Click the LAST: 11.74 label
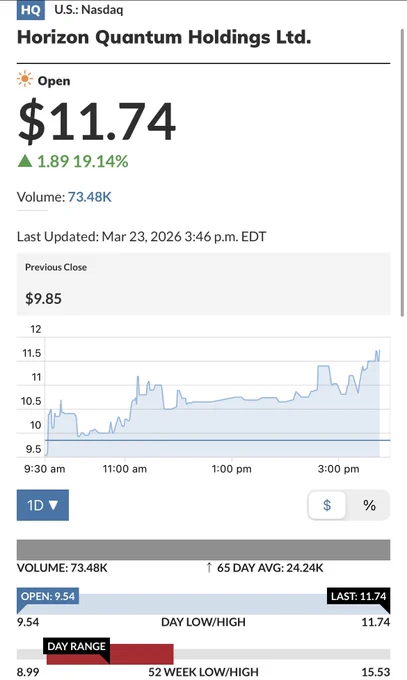This screenshot has height=680, width=407. coord(358,596)
